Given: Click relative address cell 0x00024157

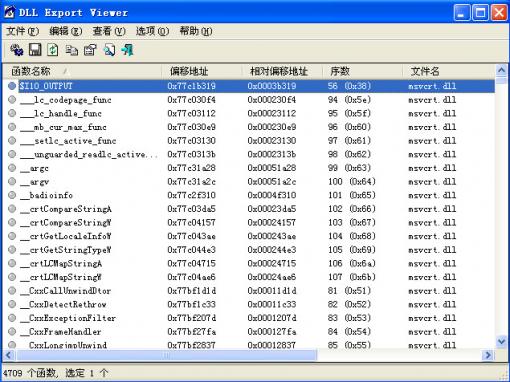Looking at the screenshot, I should pos(272,223).
